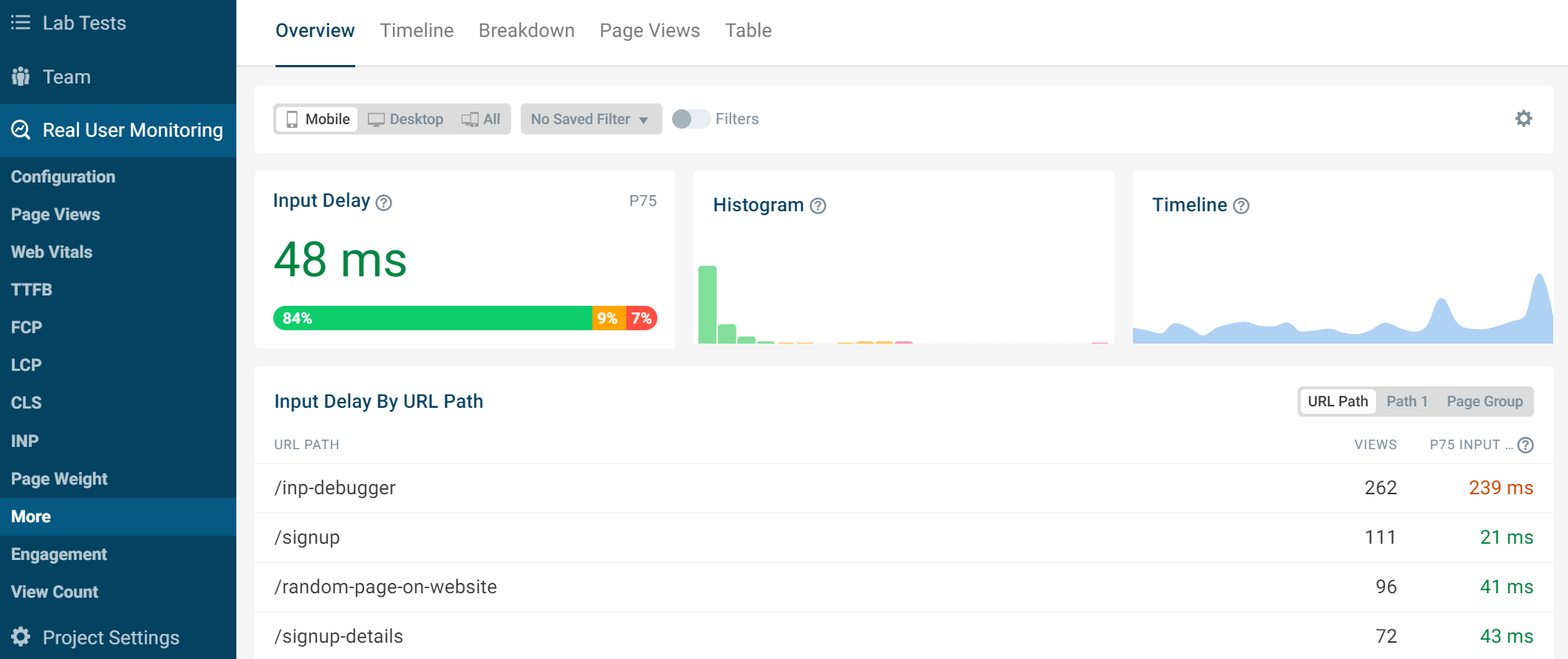Switch to the Breakdown tab
This screenshot has height=659, width=1568.
point(526,30)
